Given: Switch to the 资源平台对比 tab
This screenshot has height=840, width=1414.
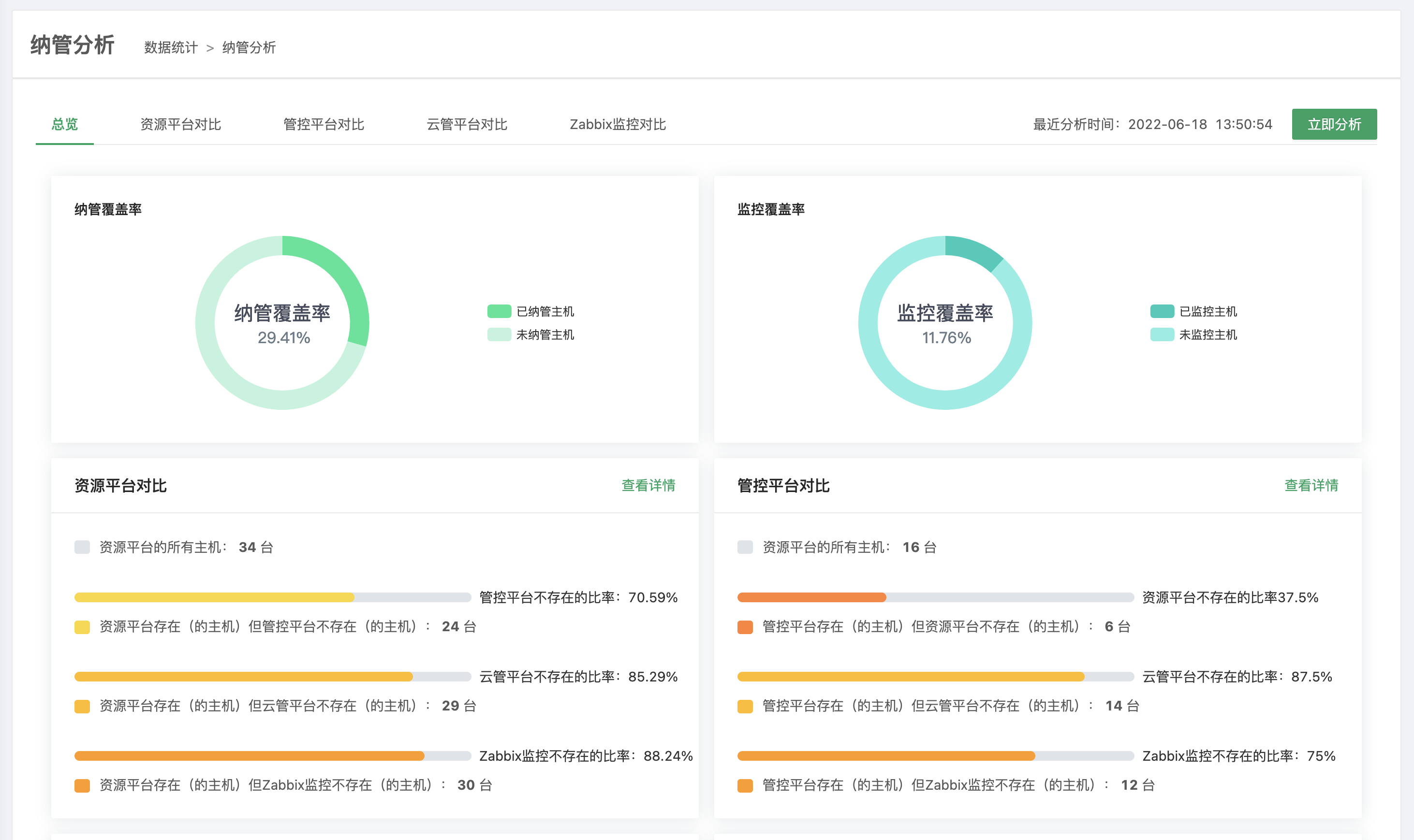Looking at the screenshot, I should (x=181, y=124).
